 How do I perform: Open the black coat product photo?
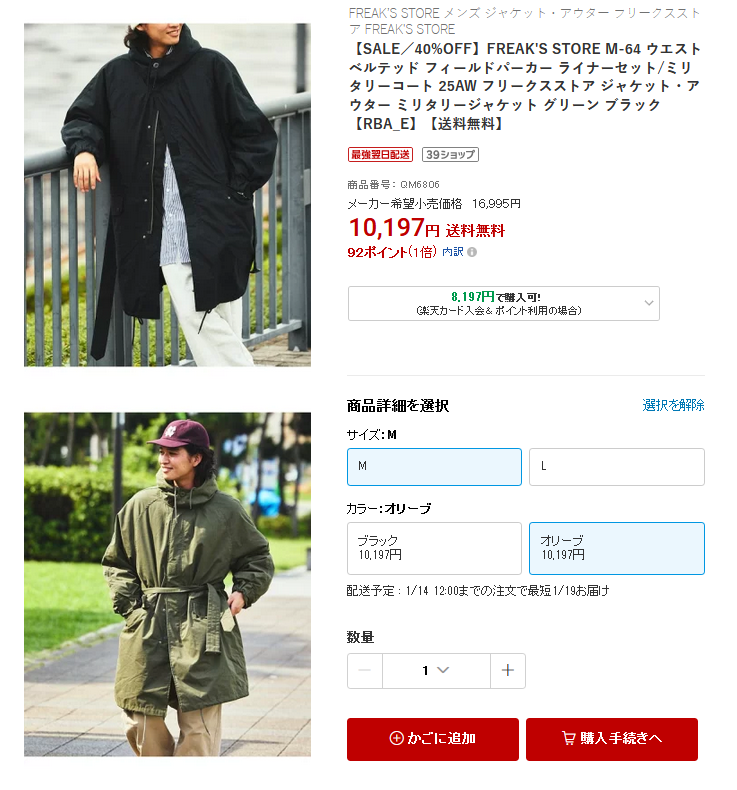pos(167,194)
